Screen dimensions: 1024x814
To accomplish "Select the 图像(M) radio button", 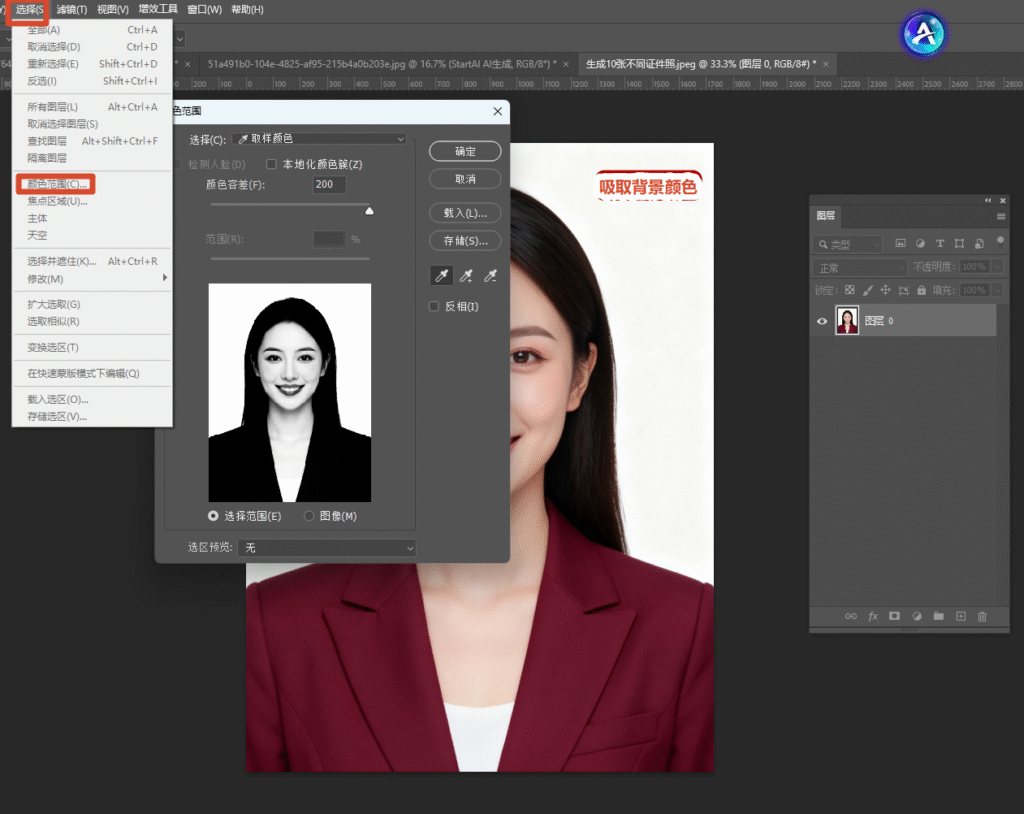I will [309, 516].
